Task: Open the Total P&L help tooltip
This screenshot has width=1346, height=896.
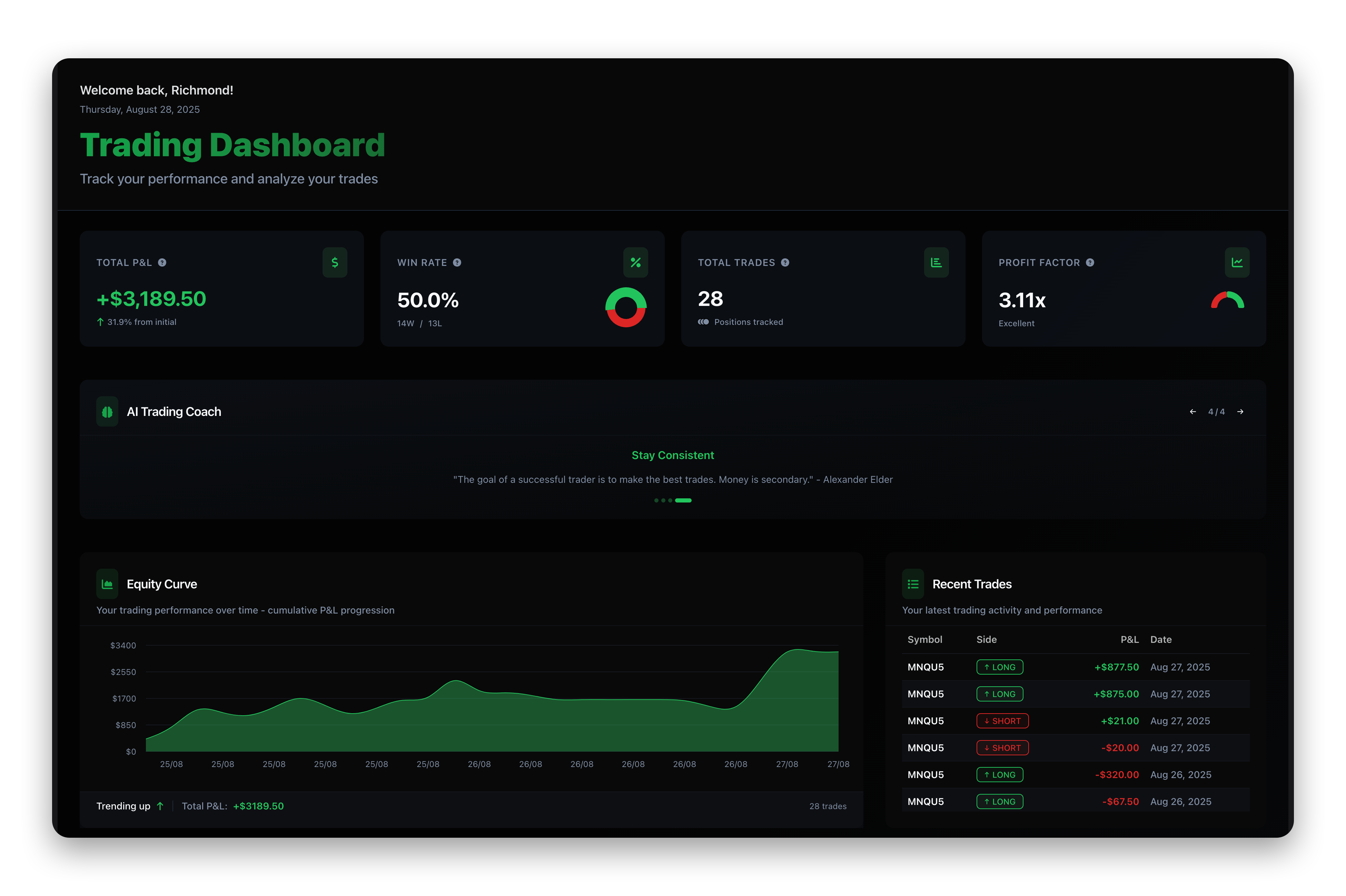Action: pos(162,262)
